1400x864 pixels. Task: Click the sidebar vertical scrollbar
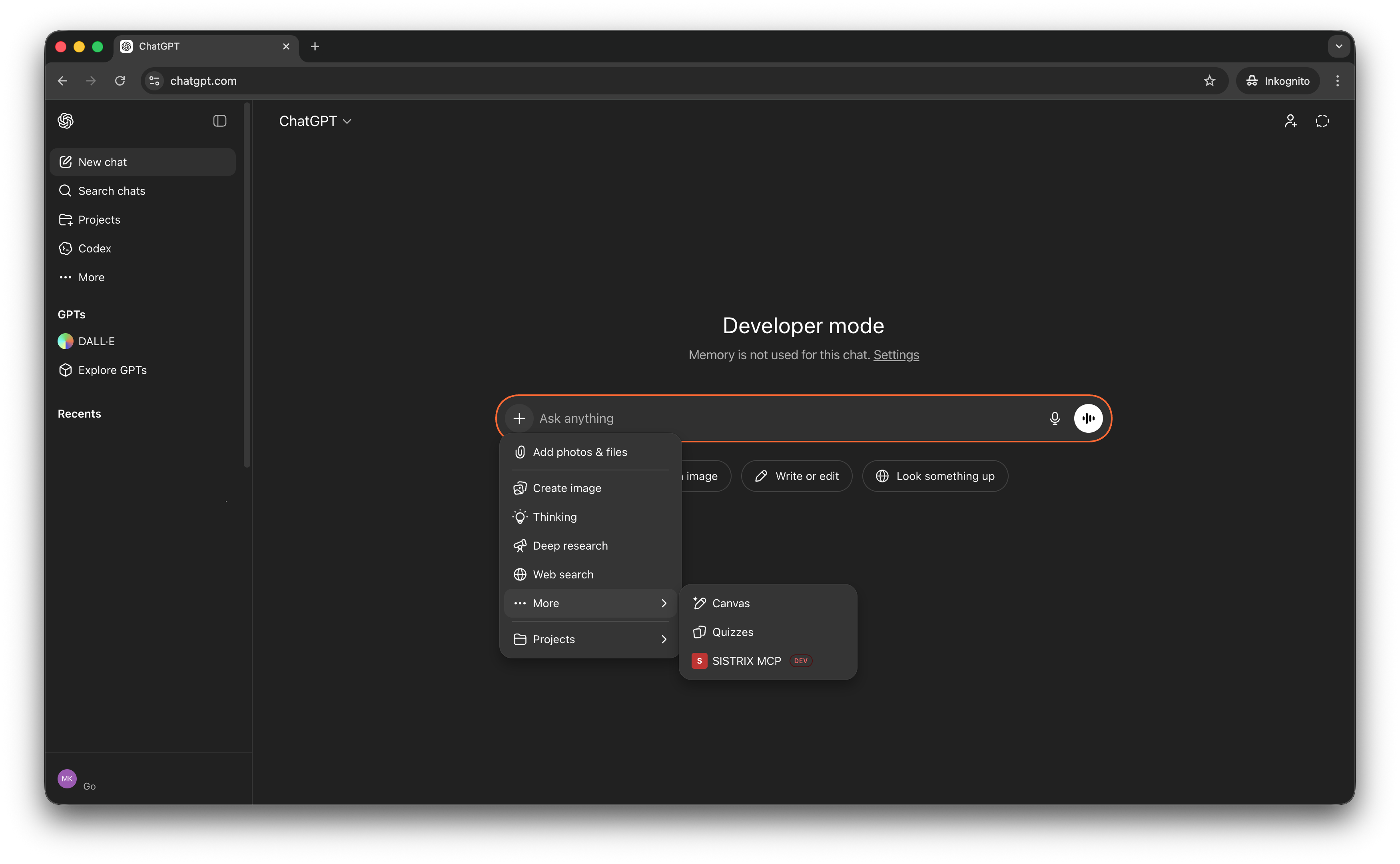247,286
